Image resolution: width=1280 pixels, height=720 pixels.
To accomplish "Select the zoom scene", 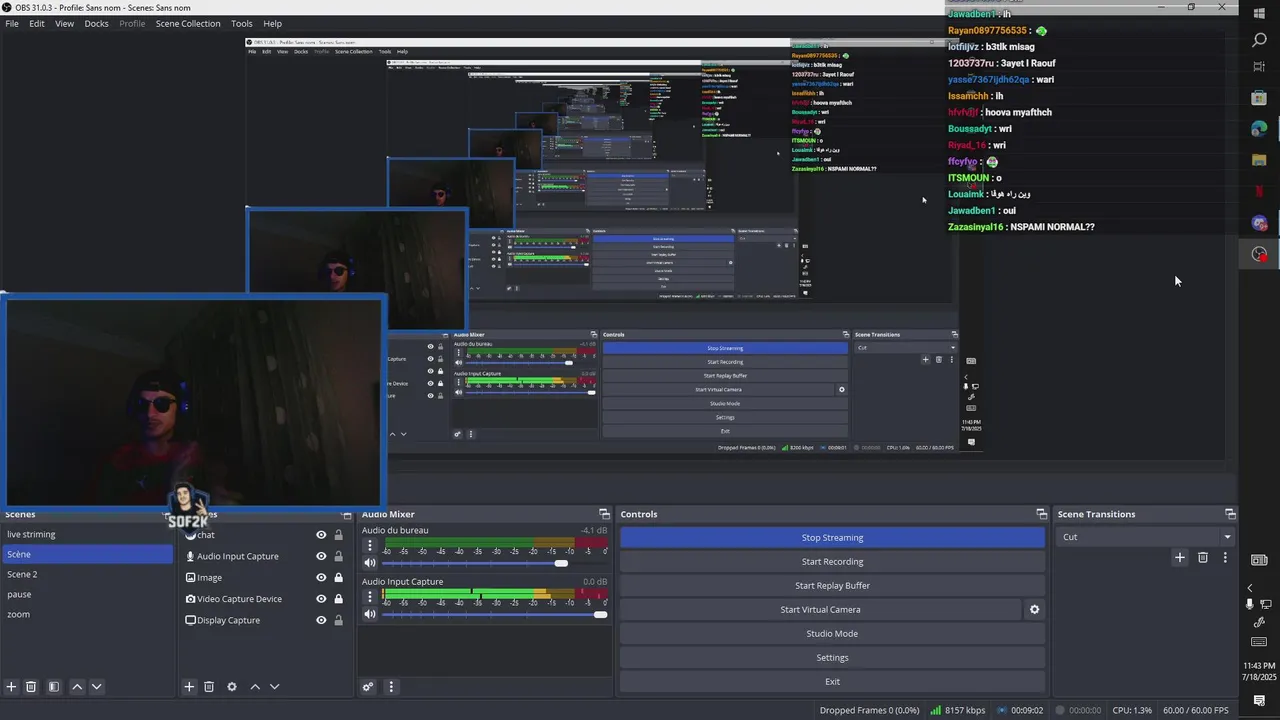I will click(x=87, y=615).
